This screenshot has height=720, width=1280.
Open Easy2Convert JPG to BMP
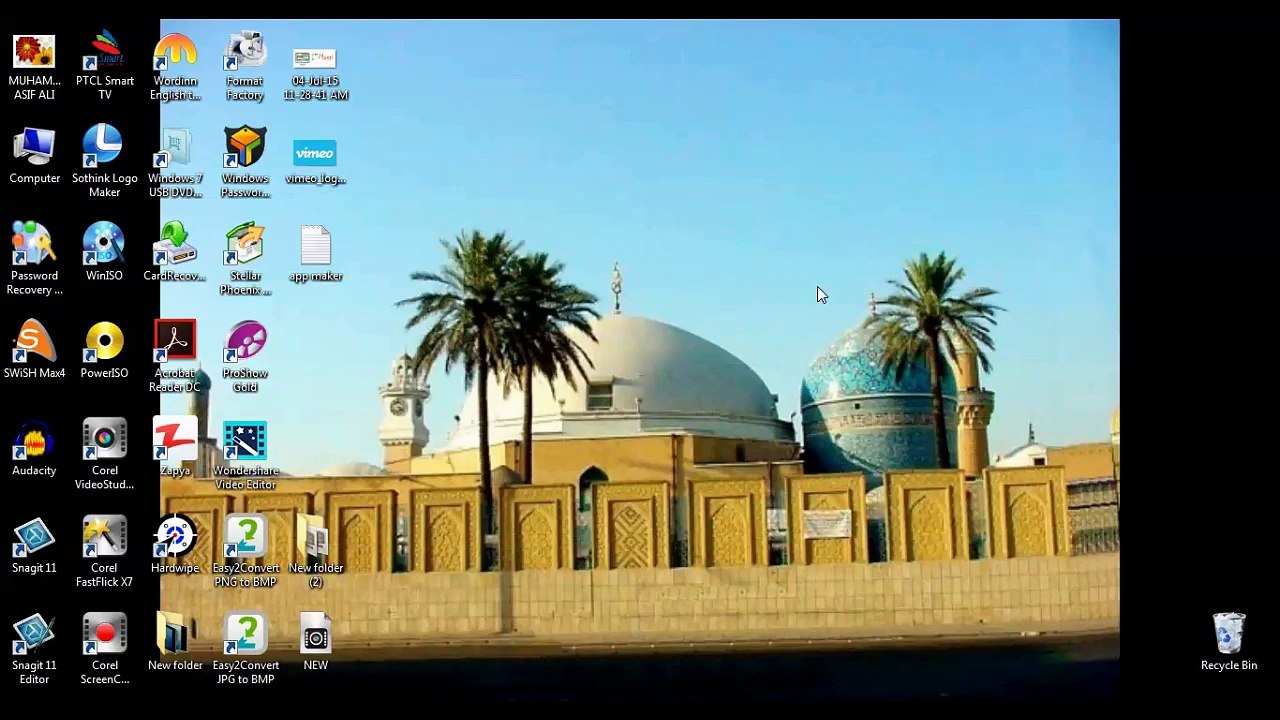pos(245,648)
